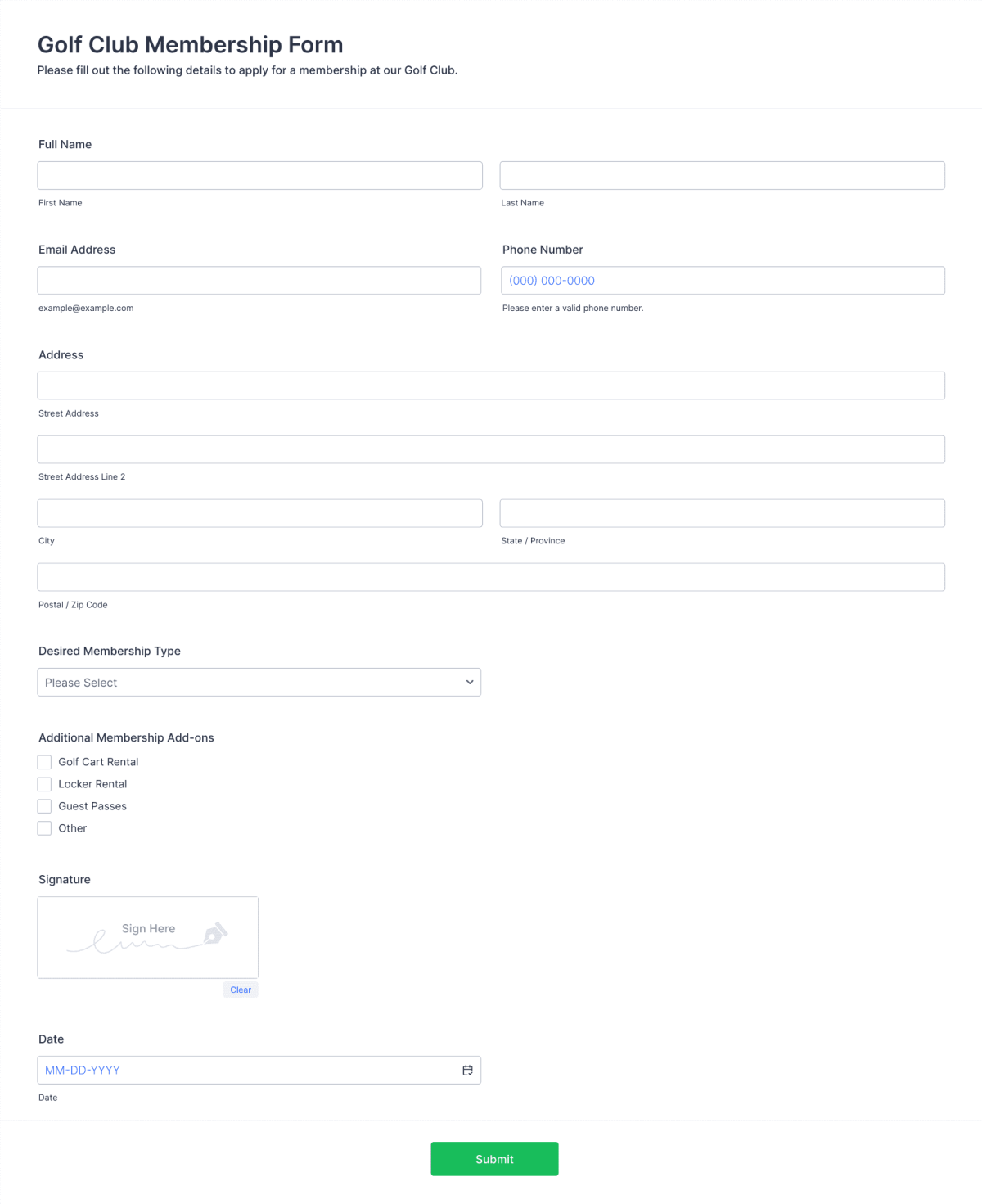982x1204 pixels.
Task: Click the First Name input field
Action: pyautogui.click(x=259, y=175)
